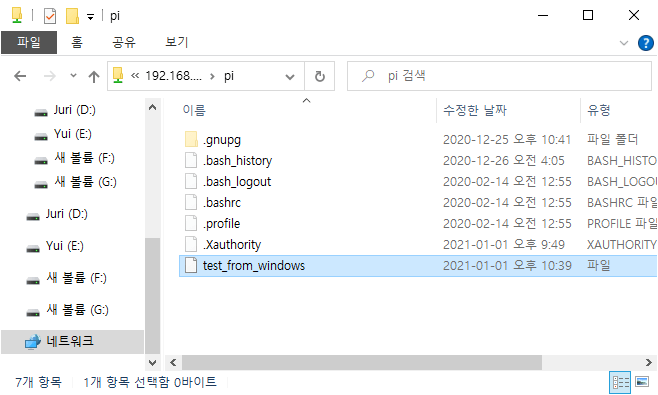This screenshot has height=395, width=658.
Task: Open Help with the blue question mark icon
Action: pyautogui.click(x=645, y=43)
